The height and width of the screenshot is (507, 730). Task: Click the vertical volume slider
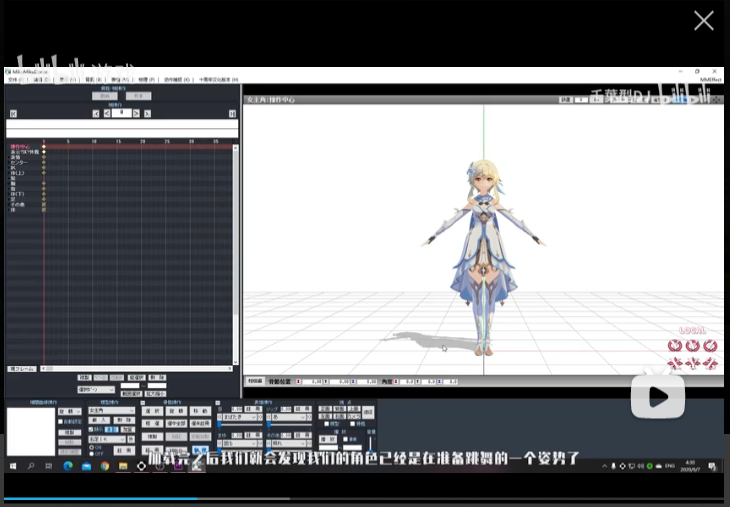click(x=371, y=443)
